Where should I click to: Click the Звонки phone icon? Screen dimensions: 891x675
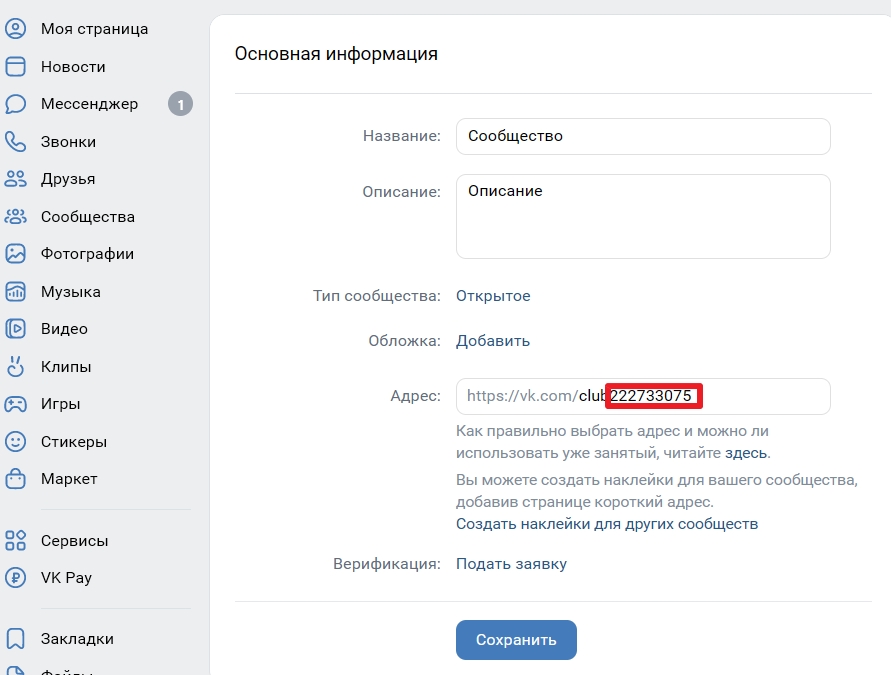click(15, 141)
